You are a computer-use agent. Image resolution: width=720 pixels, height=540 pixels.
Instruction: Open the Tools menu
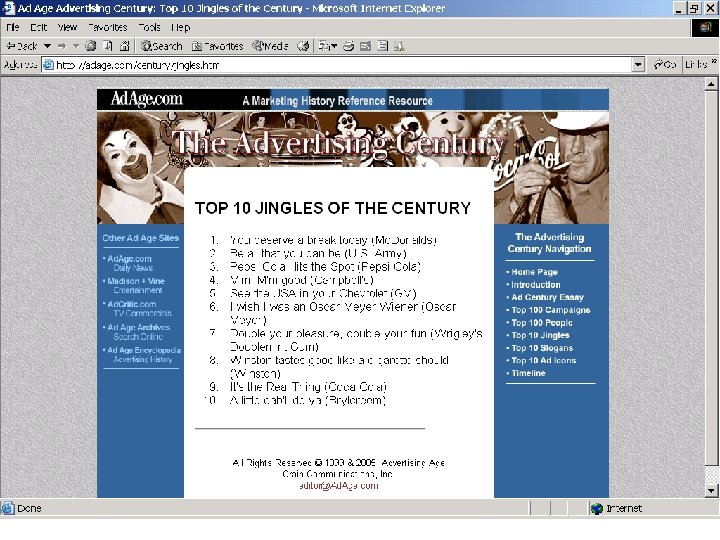(149, 28)
